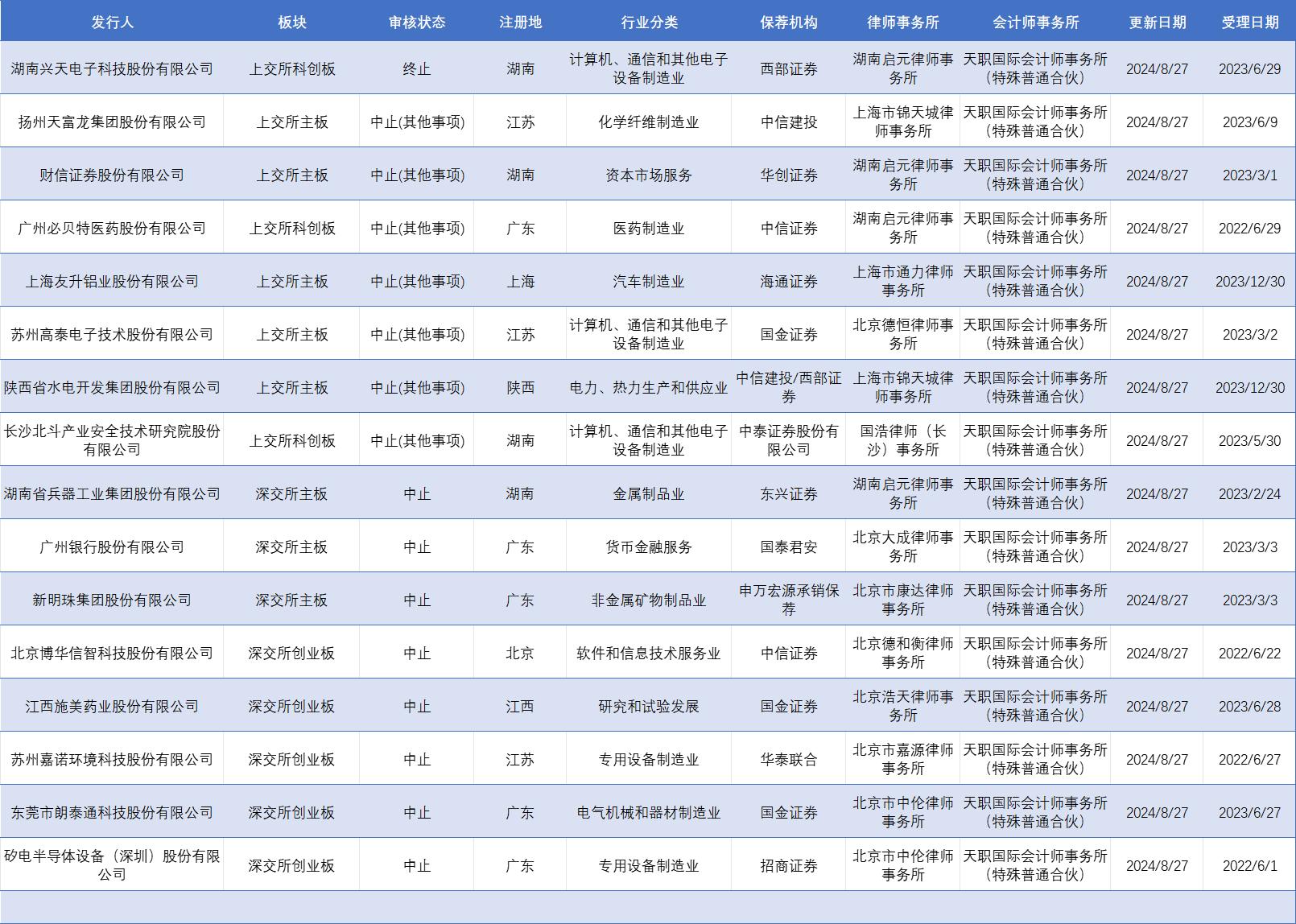Click 东兴证券 sponsor cell

coord(789,494)
